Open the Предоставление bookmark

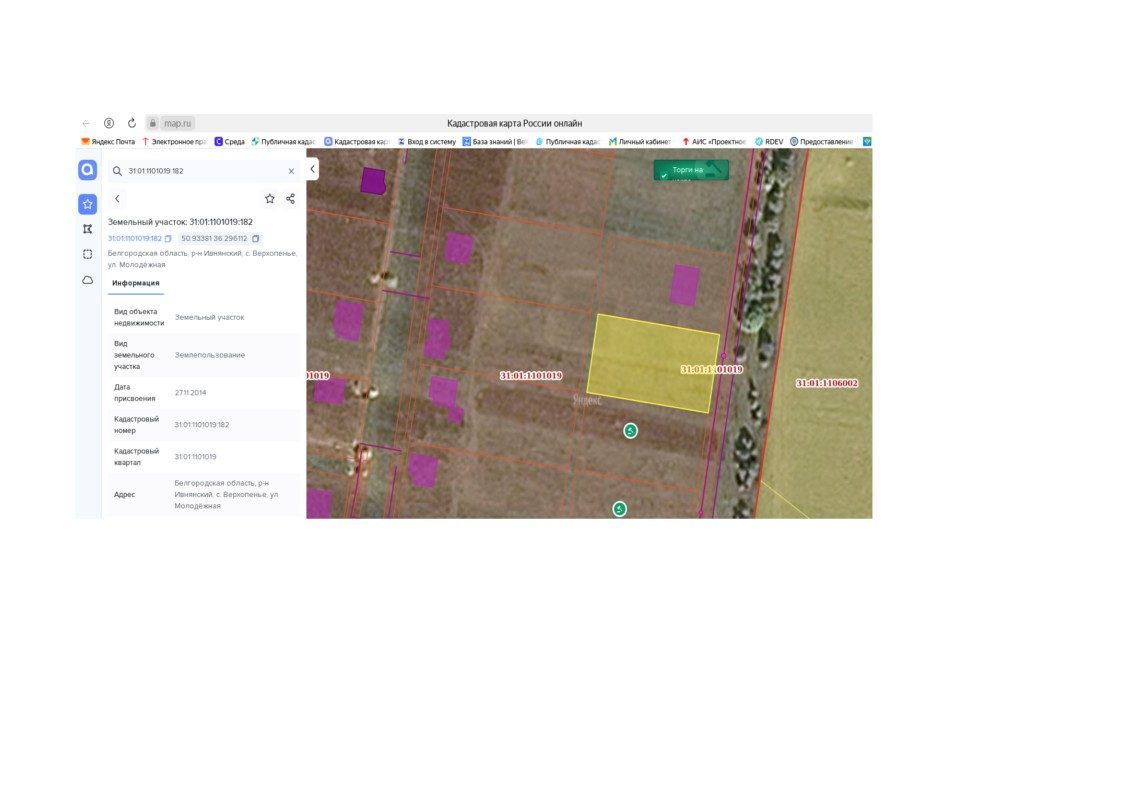(821, 142)
